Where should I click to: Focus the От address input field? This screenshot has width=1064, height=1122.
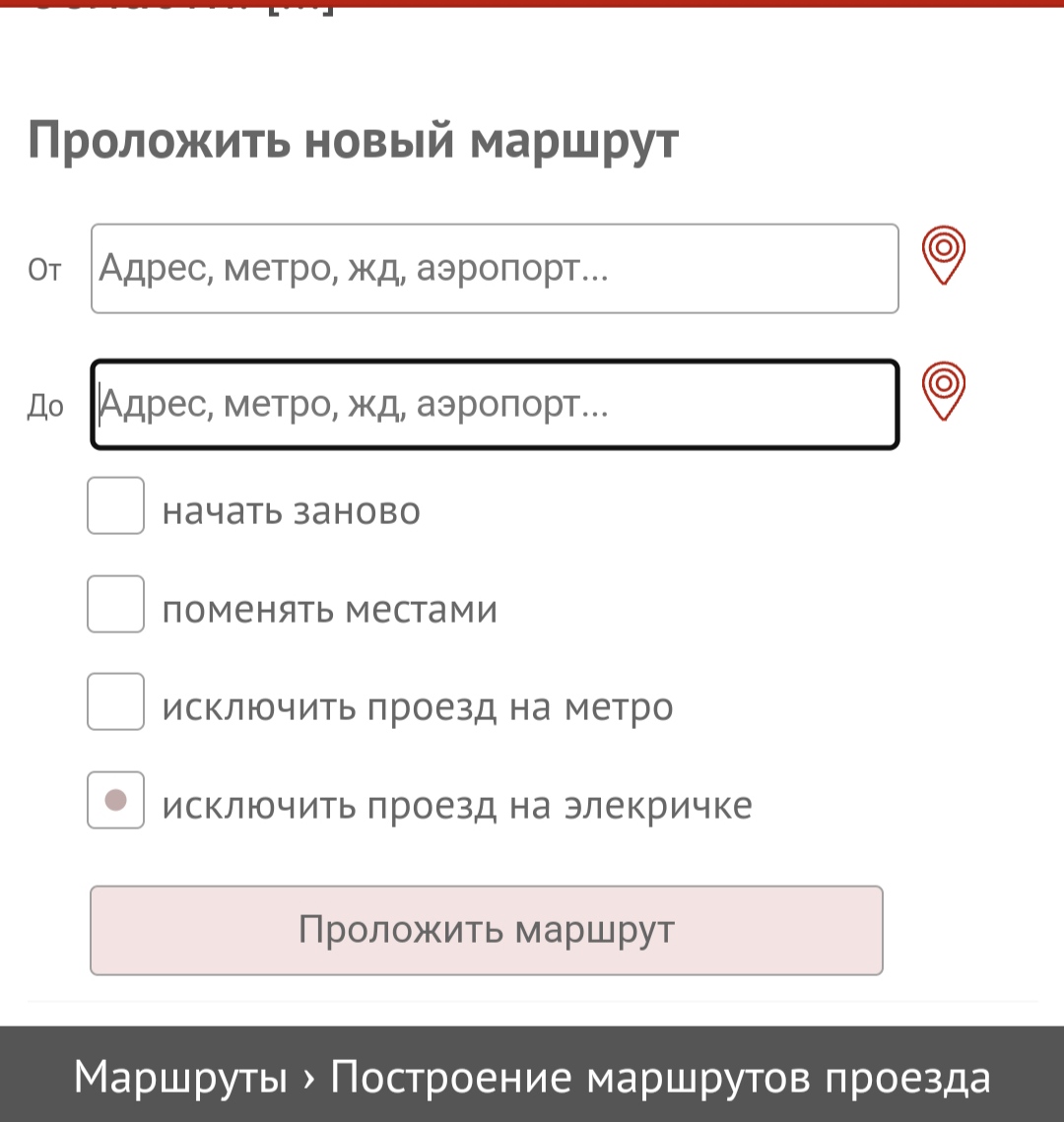[x=495, y=269]
